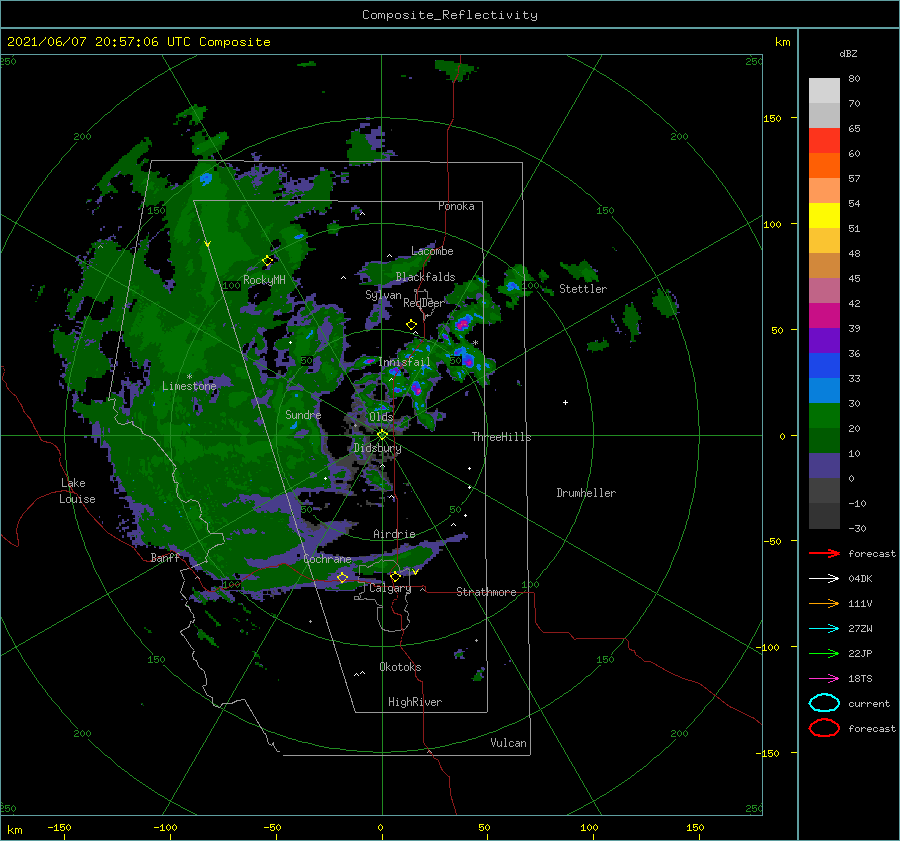Click the RedDeer city label
Viewport: 900px width, 841px height.
coord(424,303)
